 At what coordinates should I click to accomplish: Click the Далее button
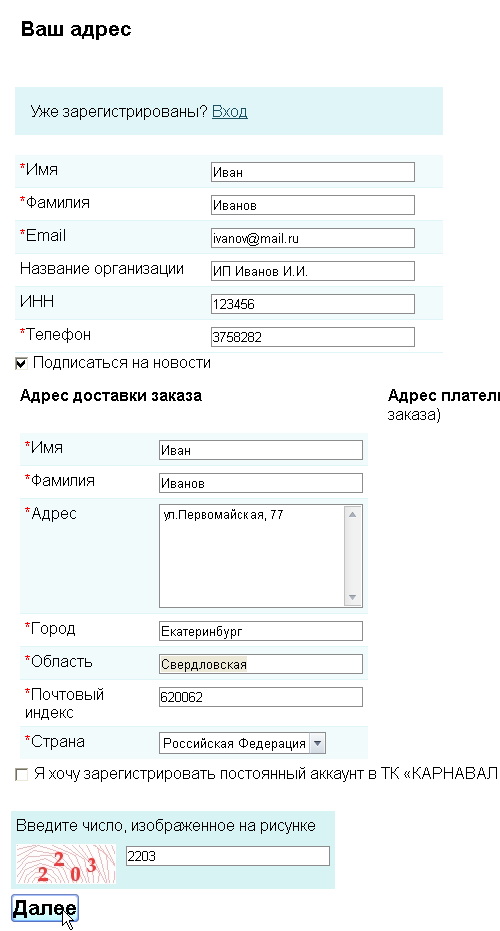45,908
